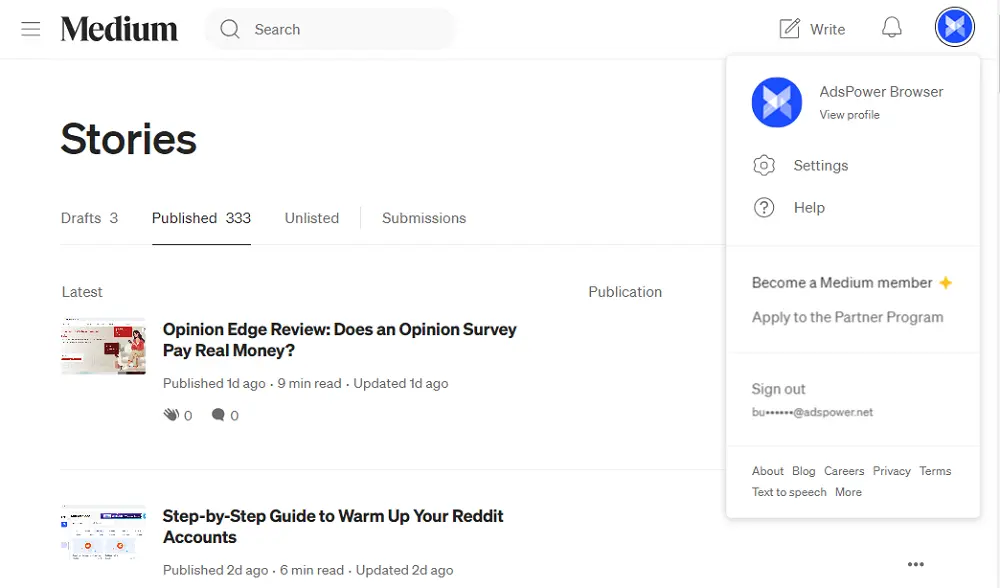The height and width of the screenshot is (588, 1000).
Task: Open three-dot menu for Reddit story
Action: [915, 565]
